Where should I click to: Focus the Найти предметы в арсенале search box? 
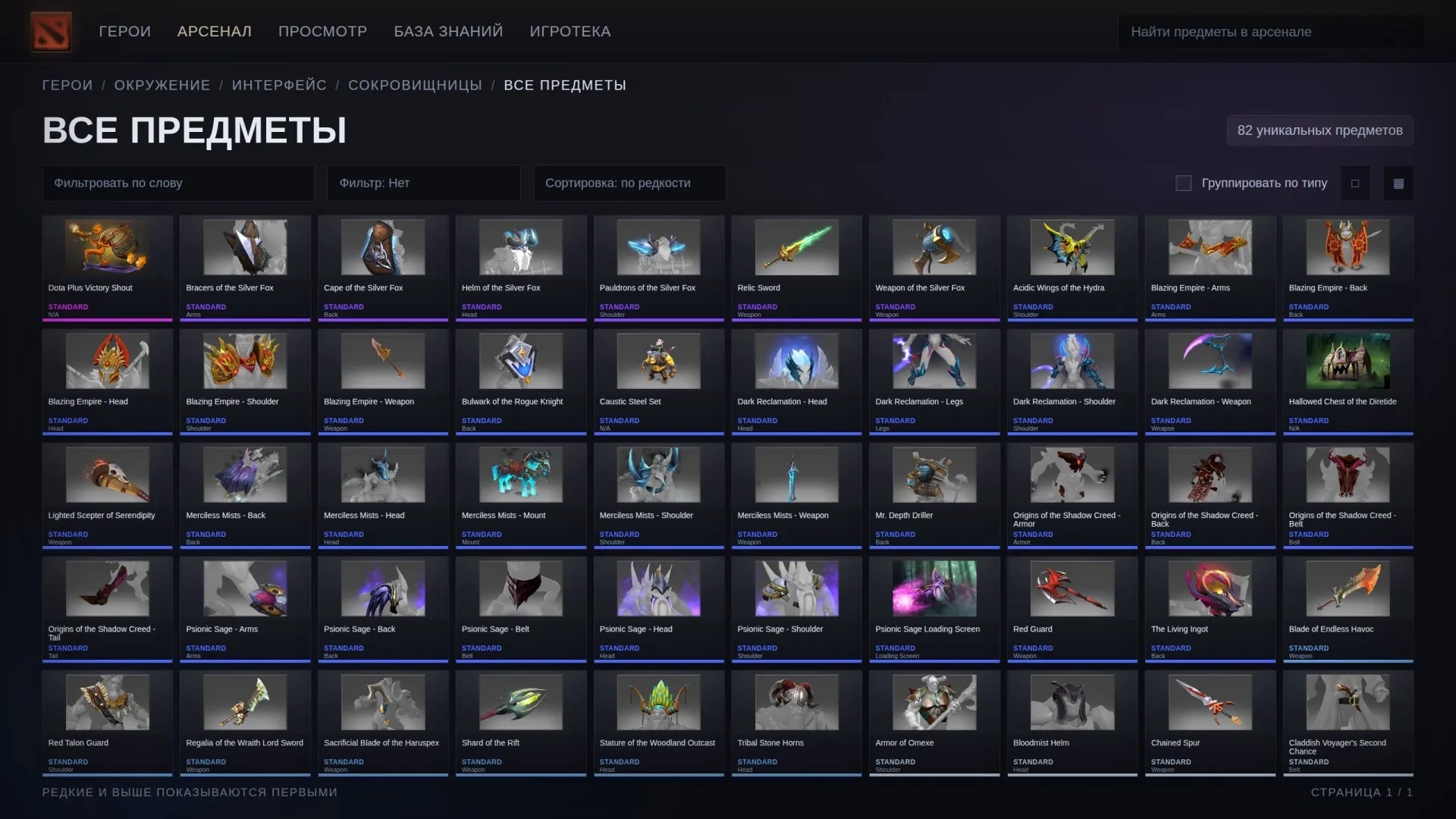click(1271, 32)
